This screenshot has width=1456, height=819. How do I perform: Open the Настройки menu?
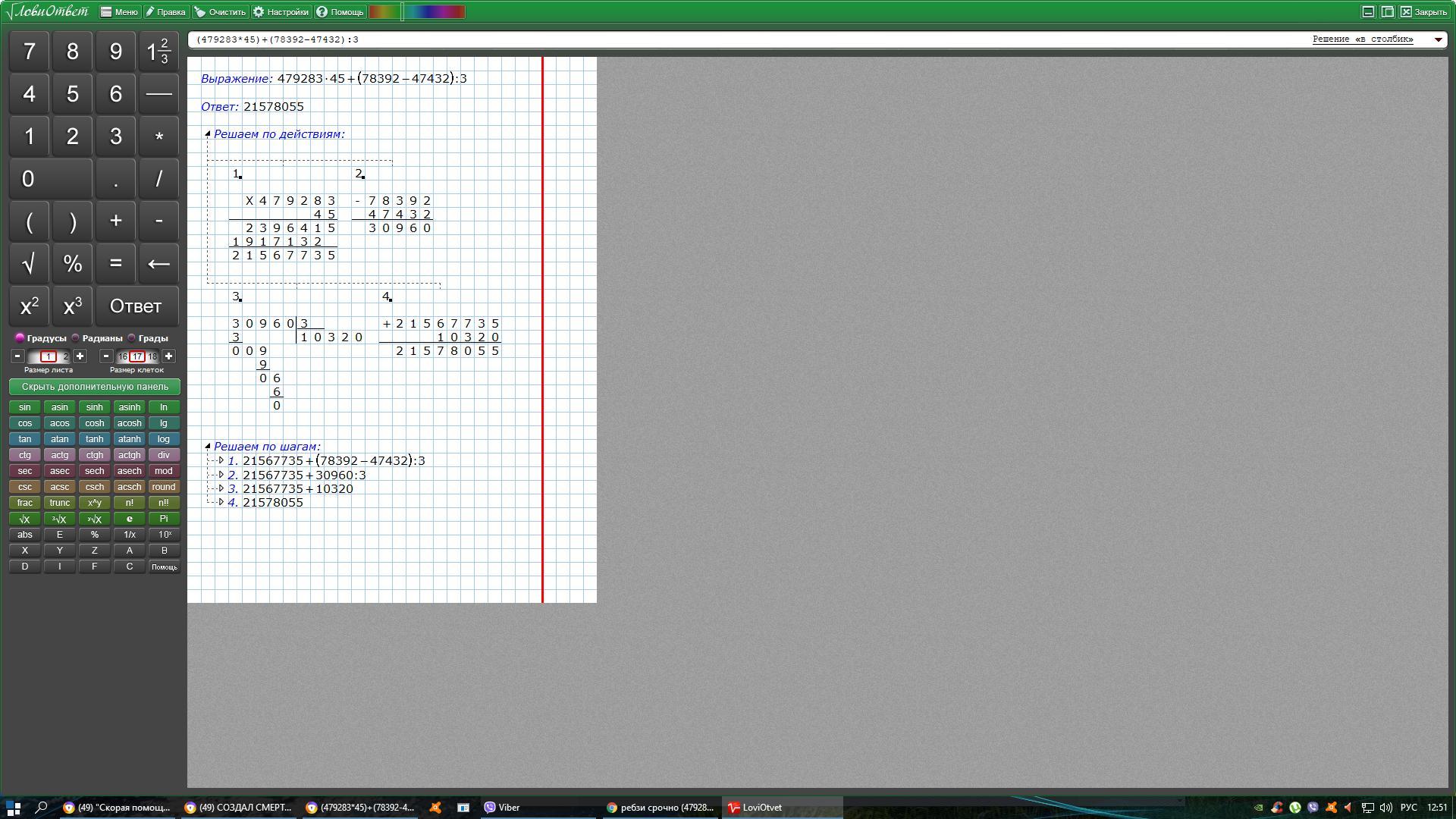[281, 12]
